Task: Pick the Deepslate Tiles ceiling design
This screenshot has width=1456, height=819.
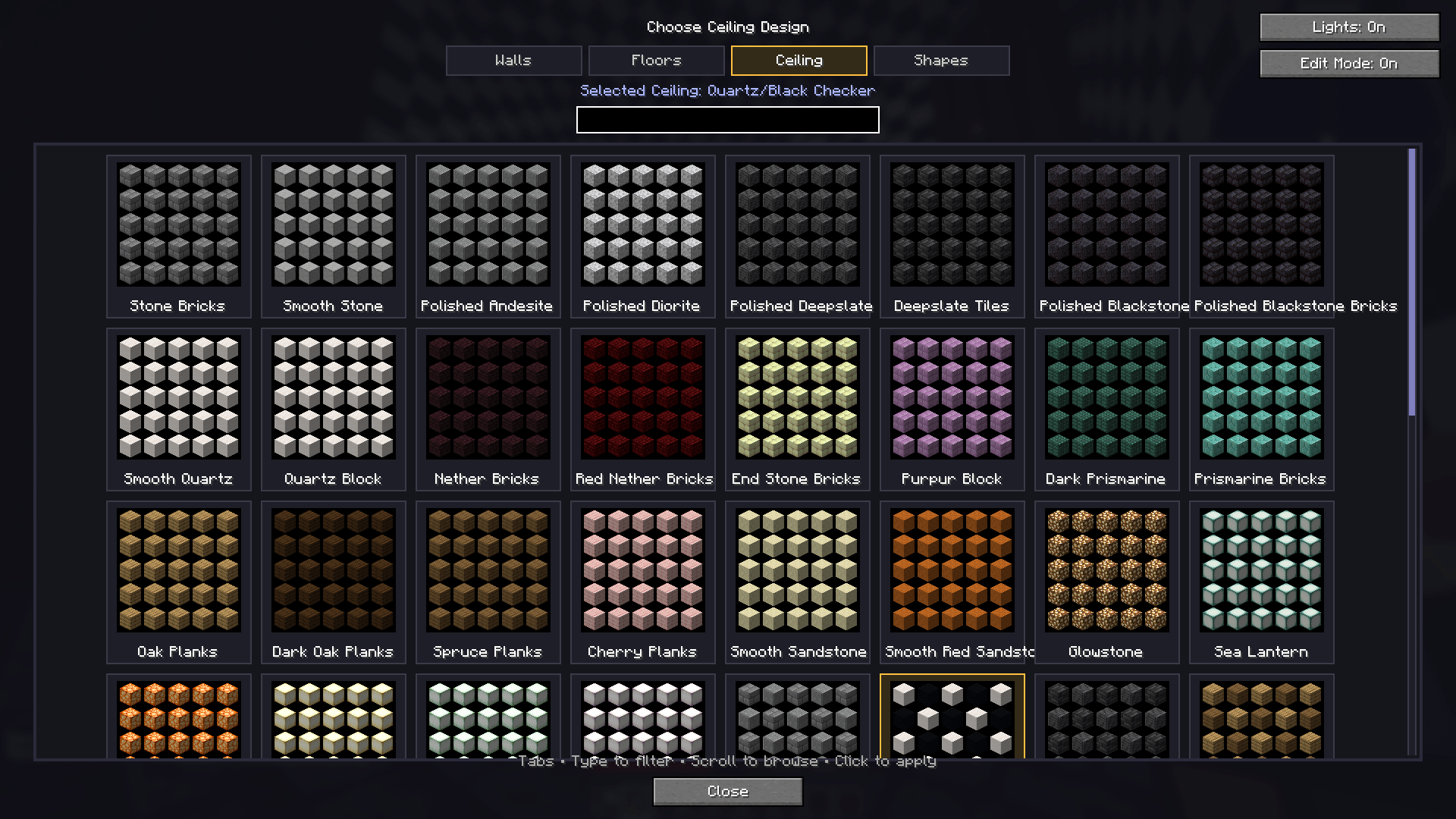Action: tap(952, 236)
